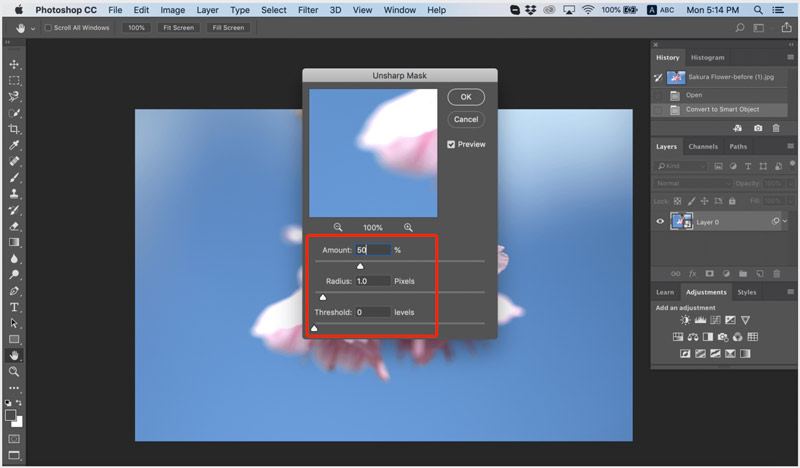This screenshot has height=468, width=800.
Task: Toggle history brush source for Convert to Smart Object
Action: tap(658, 110)
